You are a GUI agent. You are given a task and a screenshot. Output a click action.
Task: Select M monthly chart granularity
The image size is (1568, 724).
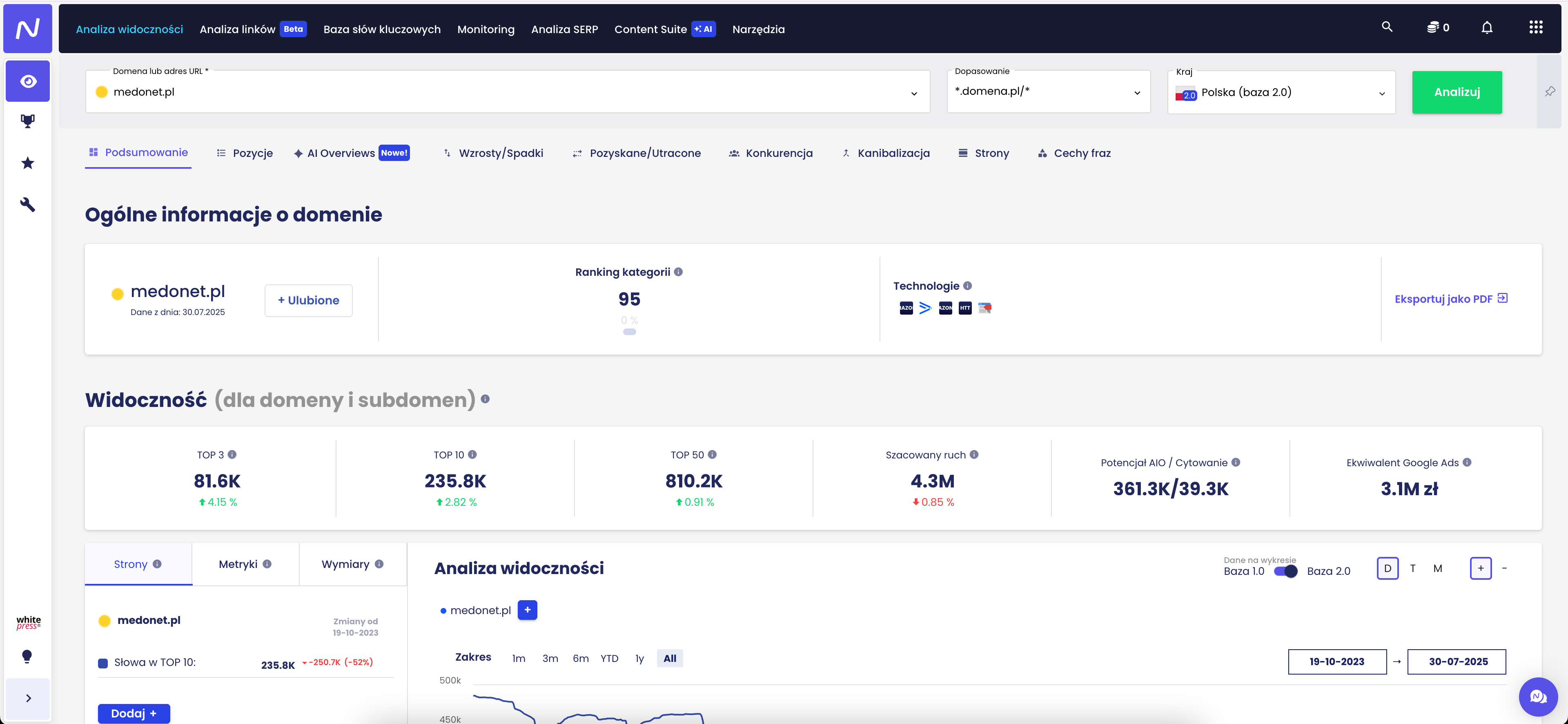point(1438,568)
